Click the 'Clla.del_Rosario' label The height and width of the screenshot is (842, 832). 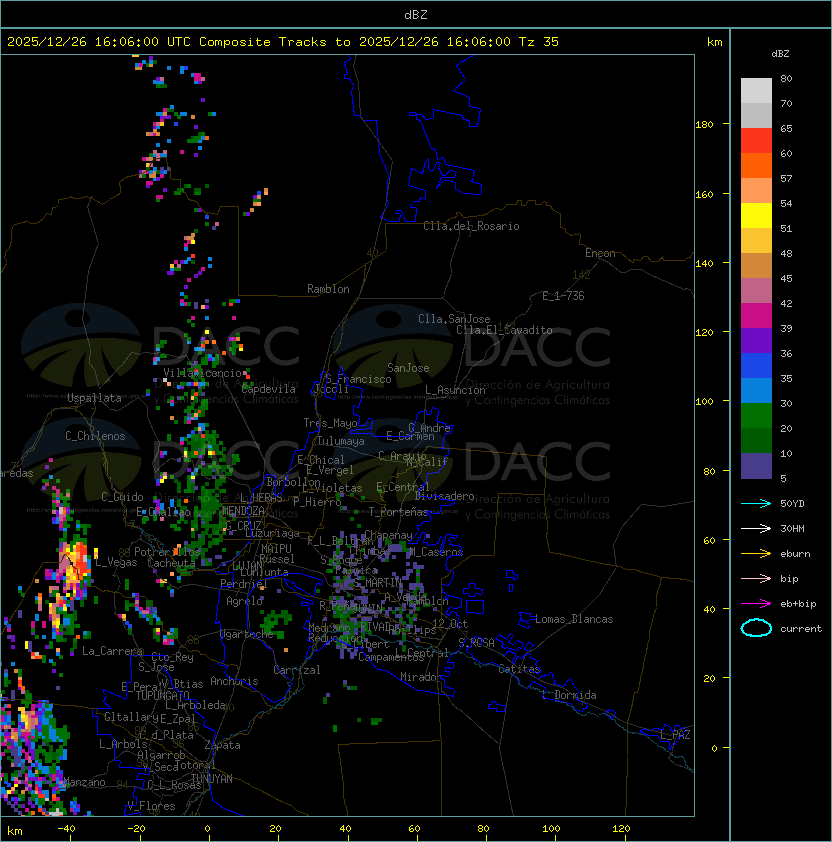(471, 226)
